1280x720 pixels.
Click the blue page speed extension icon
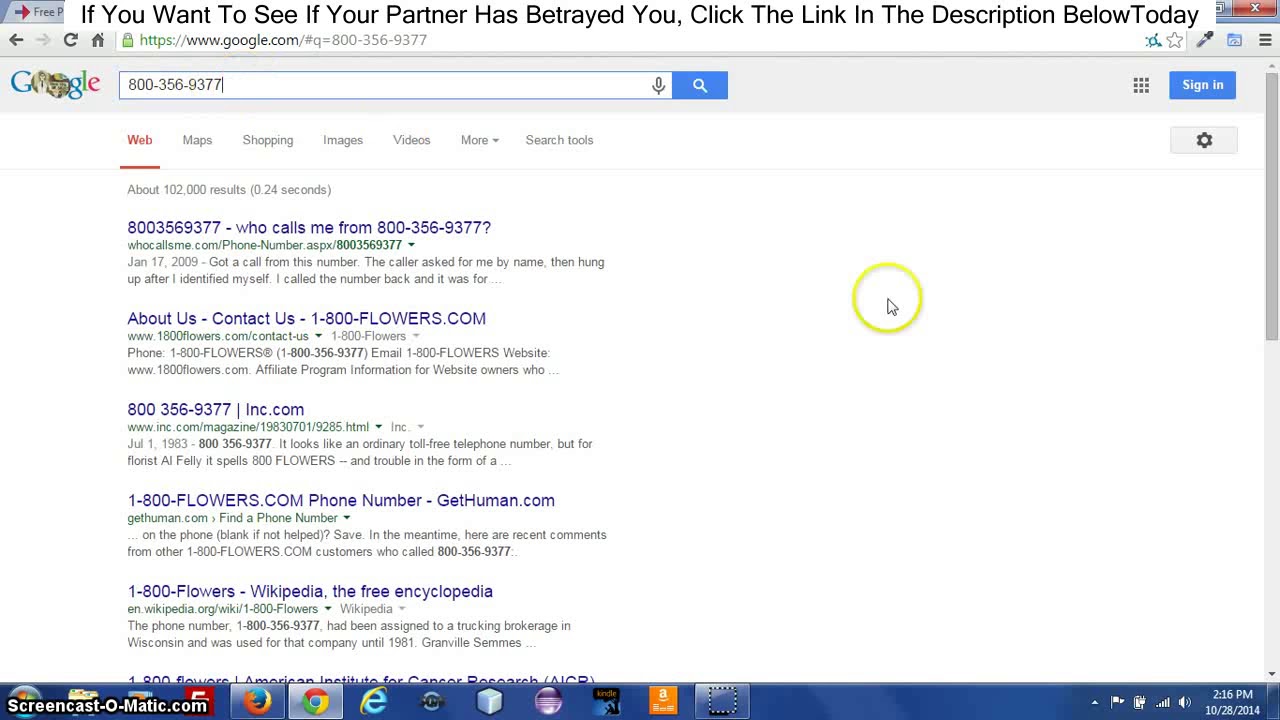1235,40
